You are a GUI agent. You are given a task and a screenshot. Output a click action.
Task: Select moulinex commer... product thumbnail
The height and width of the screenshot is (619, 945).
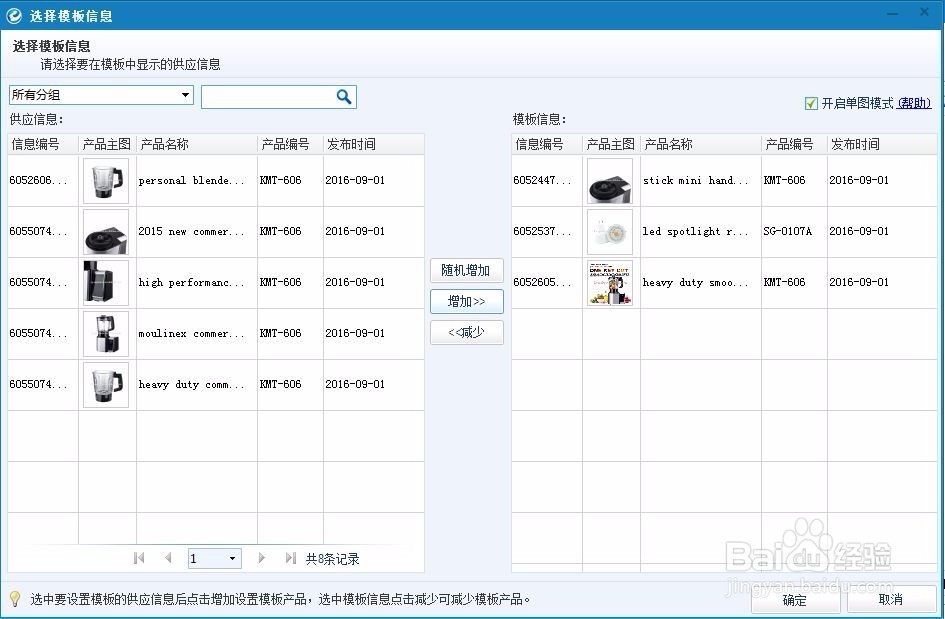pyautogui.click(x=106, y=334)
